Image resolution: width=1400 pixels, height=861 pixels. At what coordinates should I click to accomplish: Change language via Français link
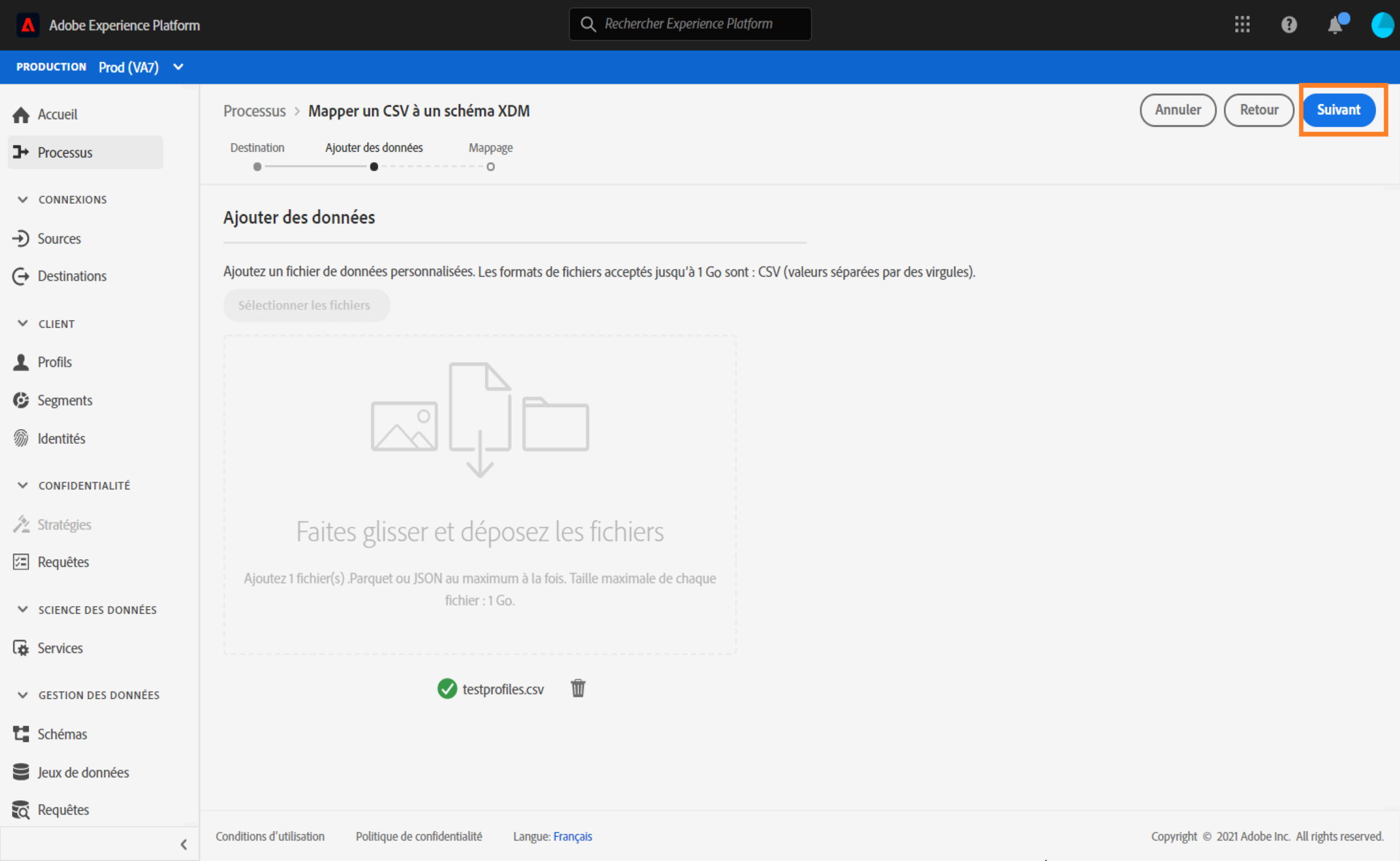point(572,836)
